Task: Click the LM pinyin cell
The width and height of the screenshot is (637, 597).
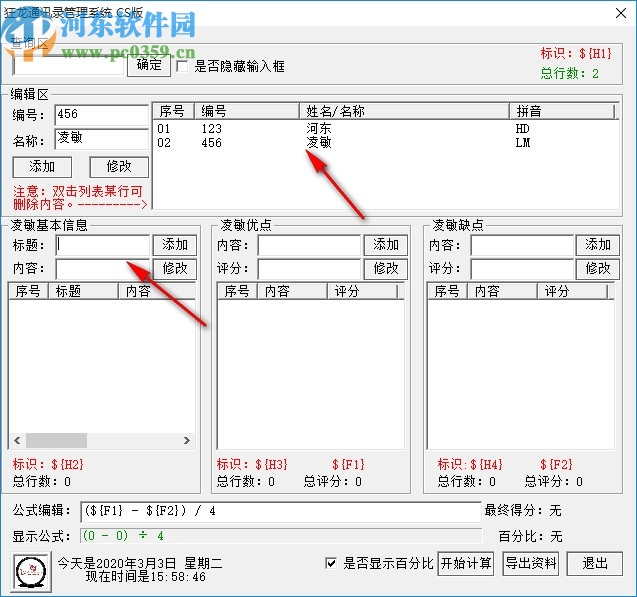Action: coord(523,143)
